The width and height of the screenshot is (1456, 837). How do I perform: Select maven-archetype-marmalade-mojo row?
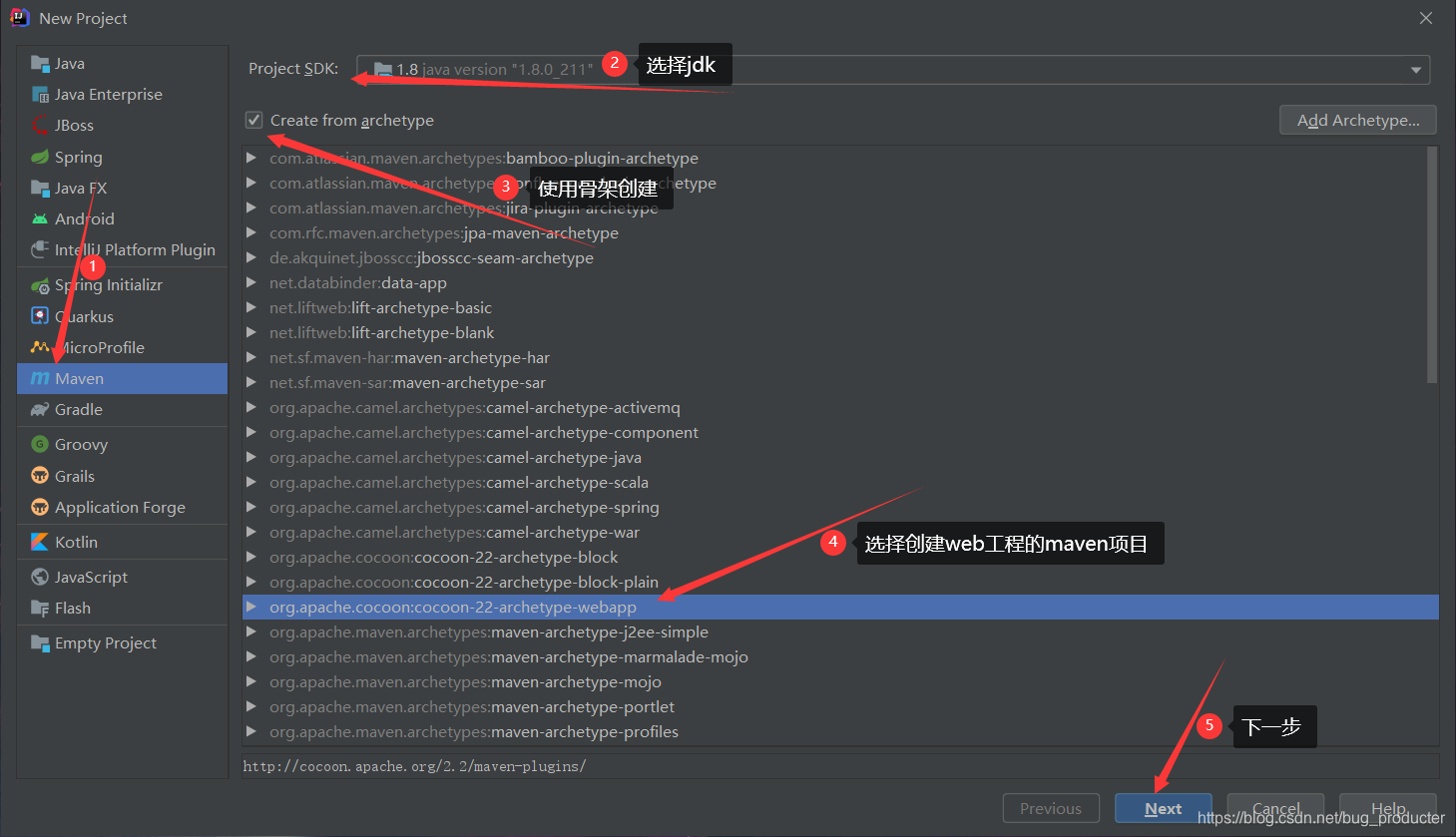point(840,656)
